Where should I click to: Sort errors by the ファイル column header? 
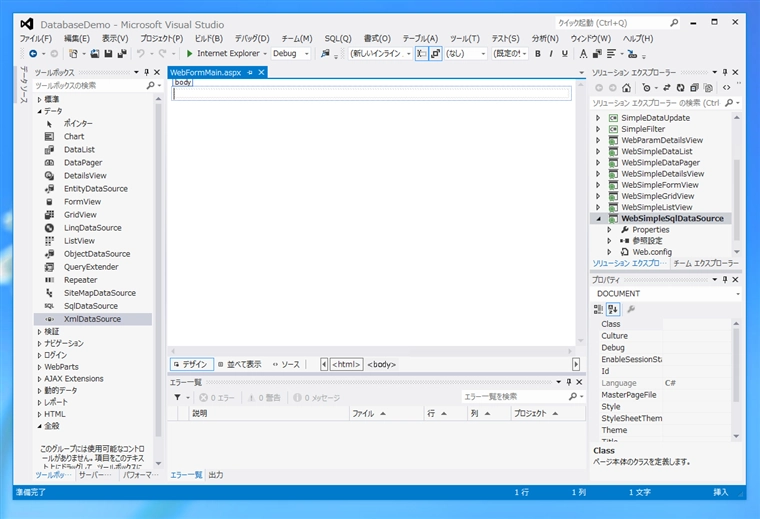click(386, 413)
